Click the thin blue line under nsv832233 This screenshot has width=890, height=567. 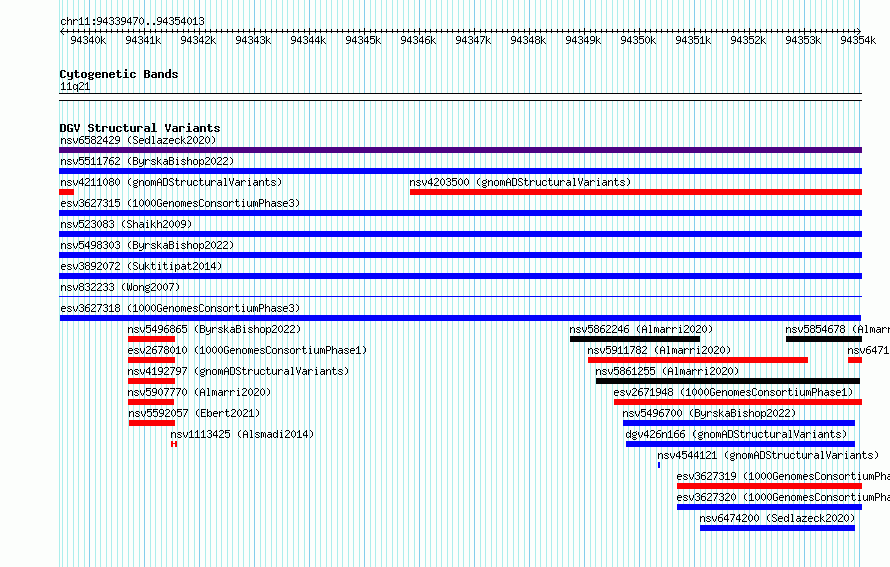coord(460,296)
